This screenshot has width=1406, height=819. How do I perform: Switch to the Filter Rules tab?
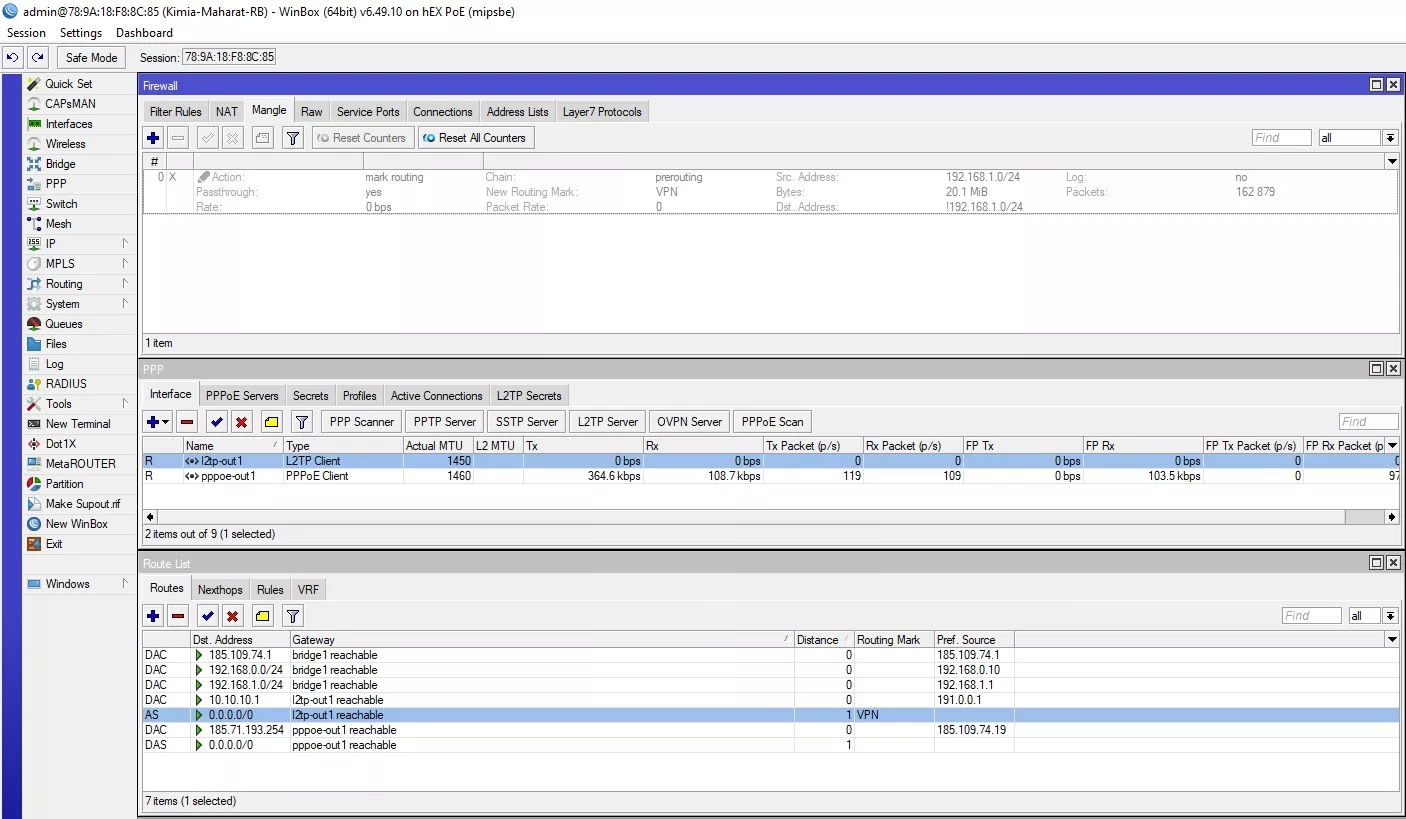pos(175,112)
